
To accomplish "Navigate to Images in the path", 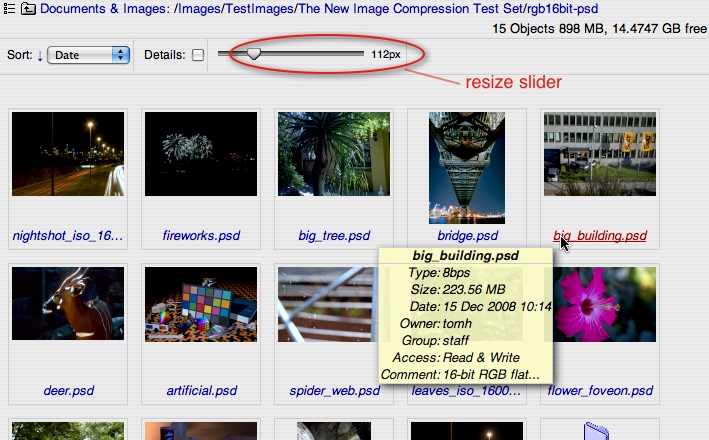I will pos(199,9).
